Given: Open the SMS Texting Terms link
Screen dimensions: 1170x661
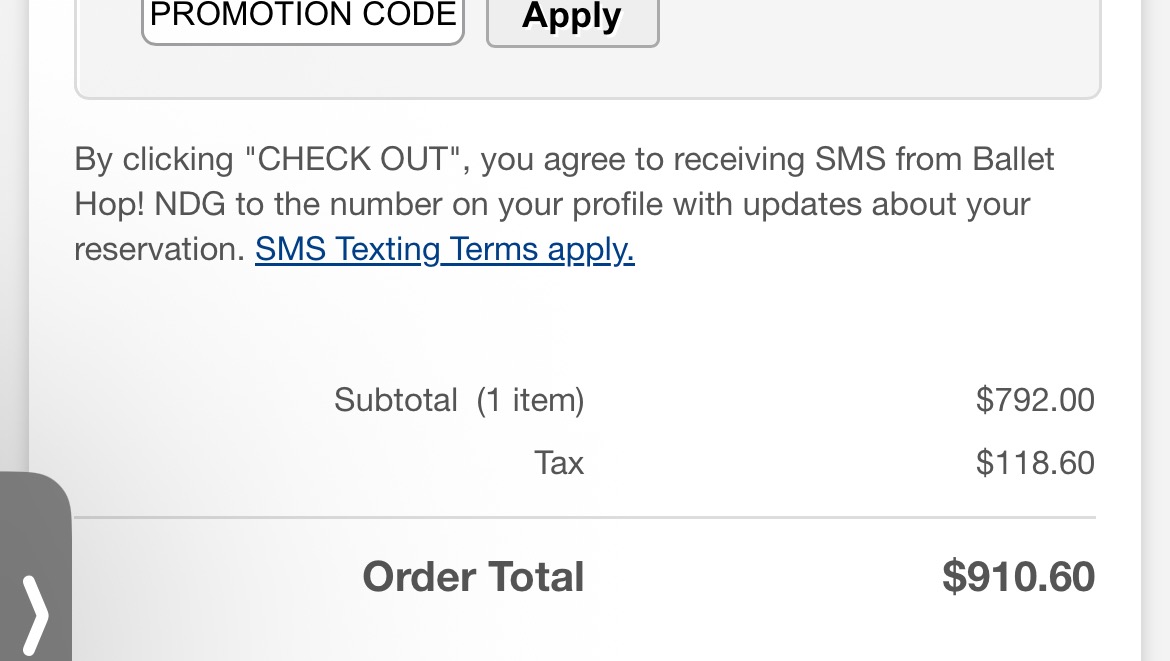Looking at the screenshot, I should pyautogui.click(x=444, y=249).
